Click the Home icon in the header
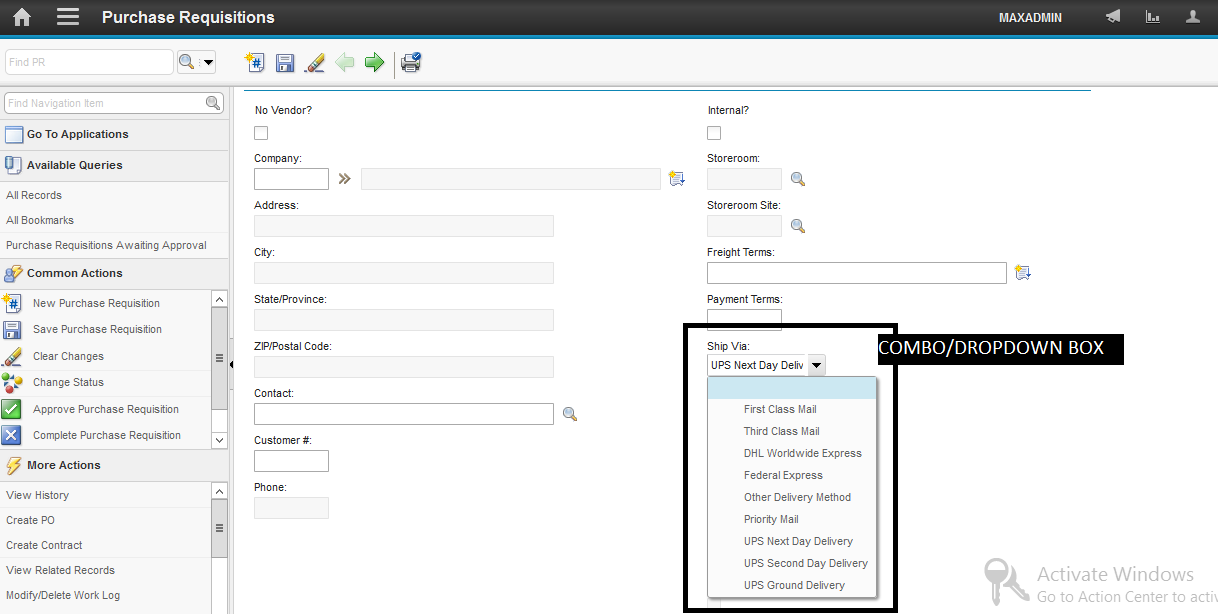The width and height of the screenshot is (1218, 614). point(21,17)
